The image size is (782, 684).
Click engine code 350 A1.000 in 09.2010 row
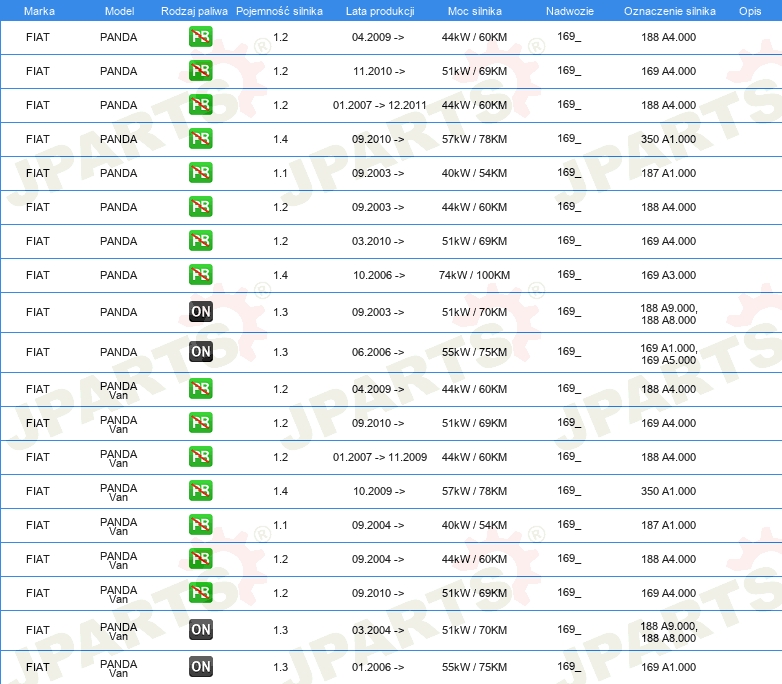668,139
